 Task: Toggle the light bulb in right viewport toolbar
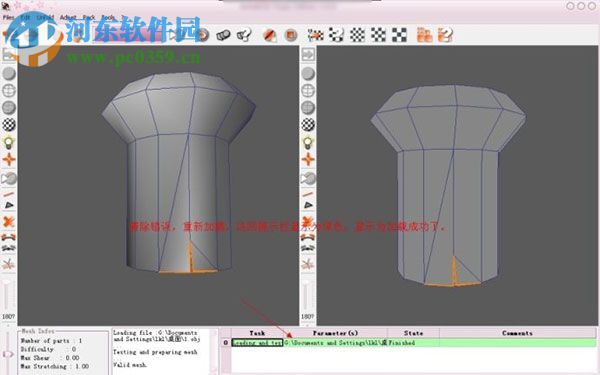[x=308, y=142]
